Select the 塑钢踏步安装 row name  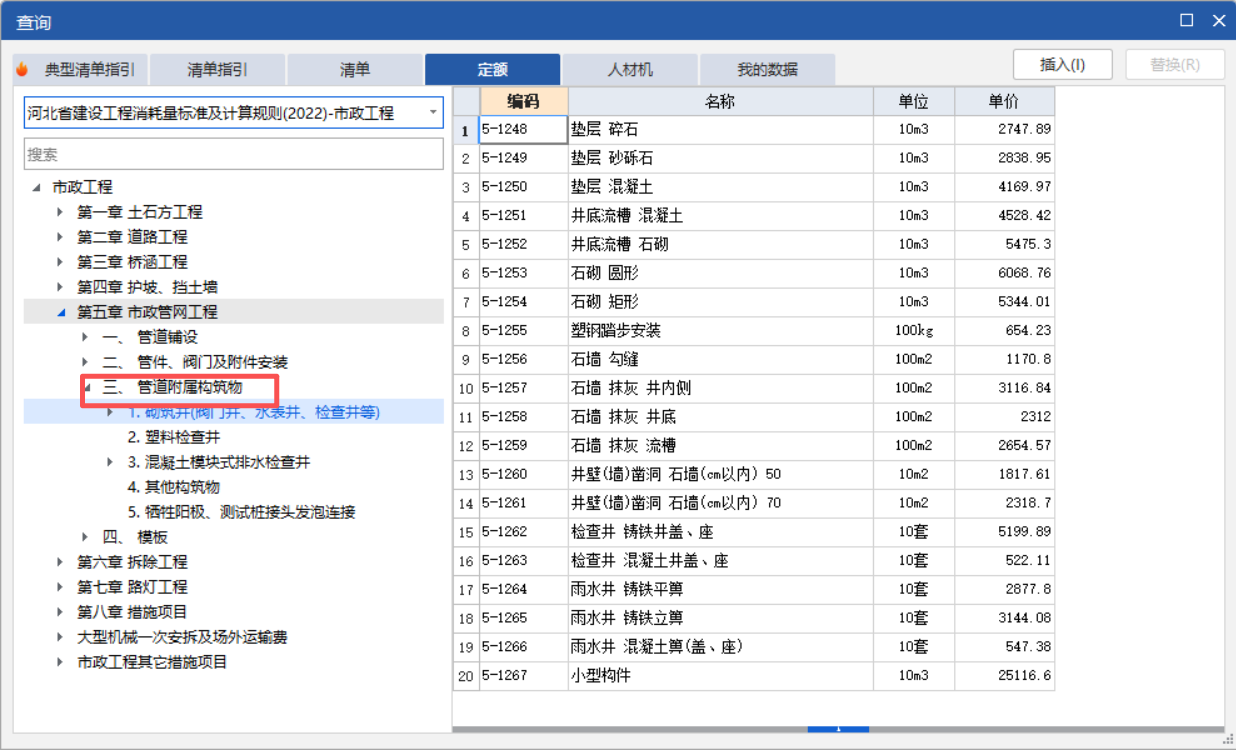tap(720, 330)
